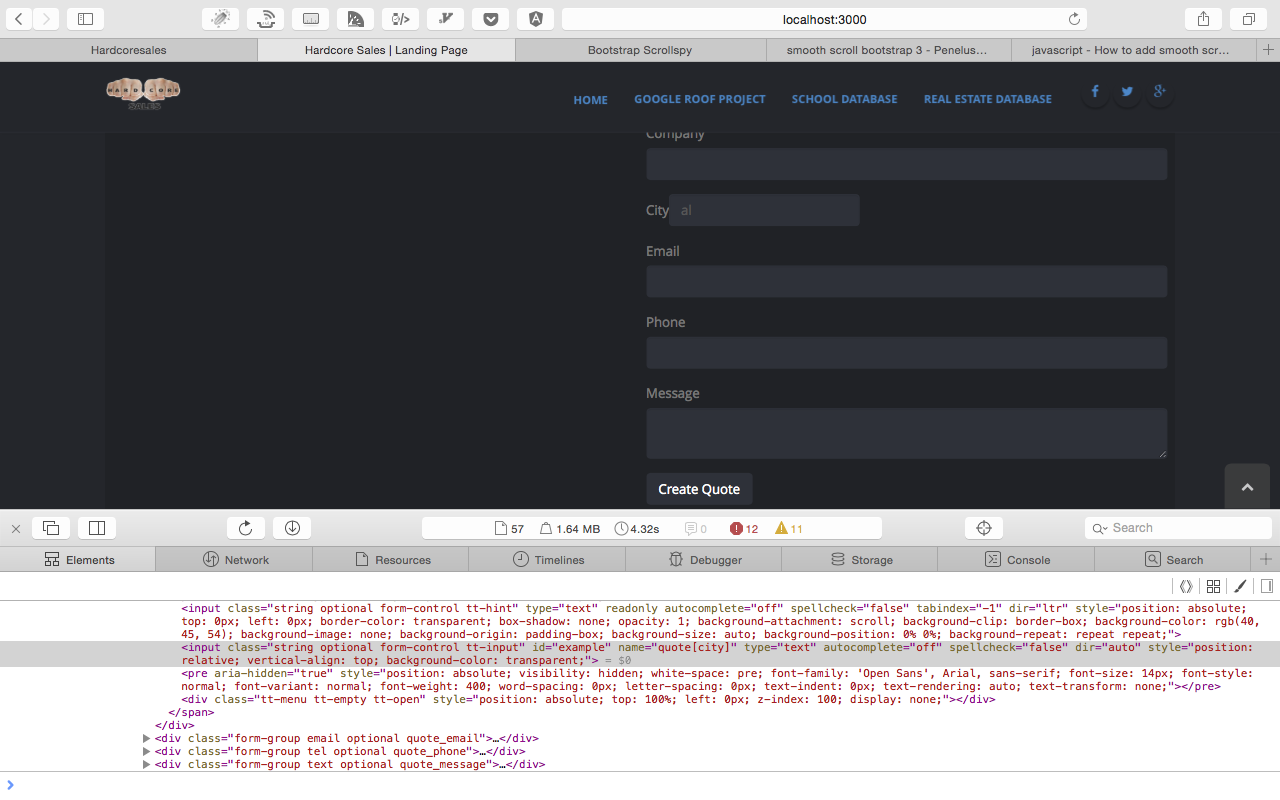The height and width of the screenshot is (800, 1280).
Task: Click the Vimeo-style V extension icon
Action: pos(446,19)
